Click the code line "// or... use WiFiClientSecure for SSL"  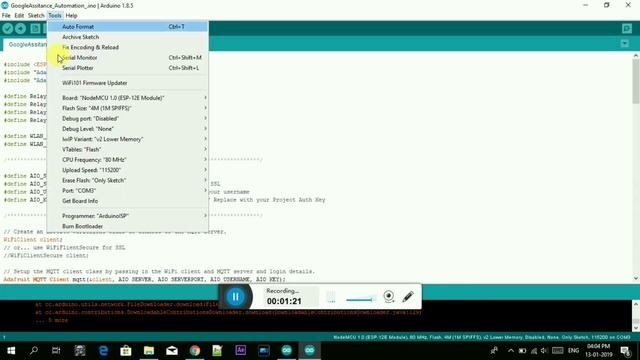click(x=64, y=247)
